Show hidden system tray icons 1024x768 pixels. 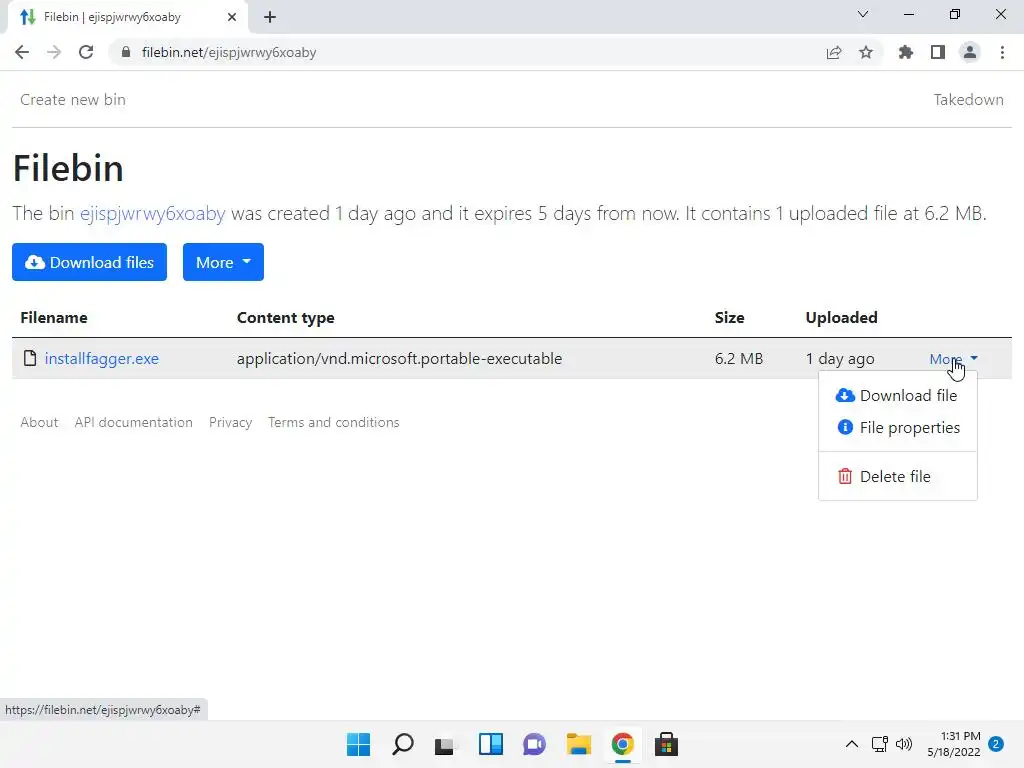pyautogui.click(x=852, y=744)
